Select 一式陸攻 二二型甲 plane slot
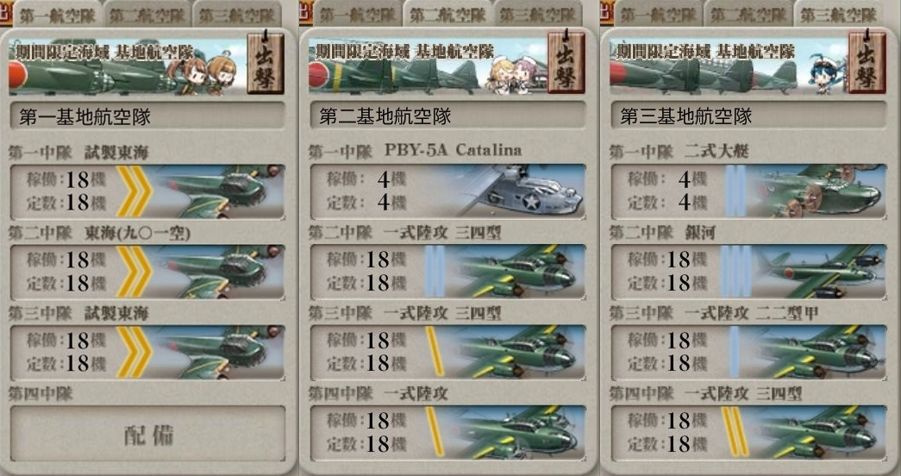 pos(749,352)
